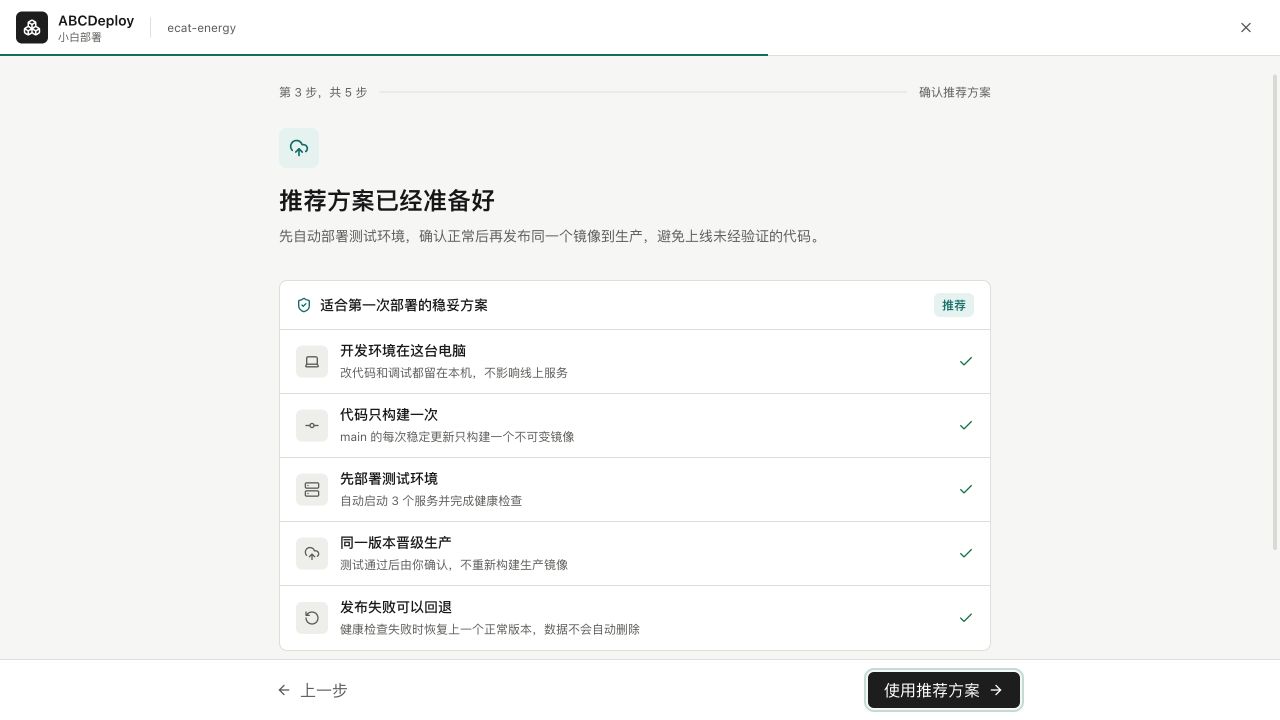Select the 开发环境在这台电脑 row title
This screenshot has width=1280, height=720.
[403, 351]
